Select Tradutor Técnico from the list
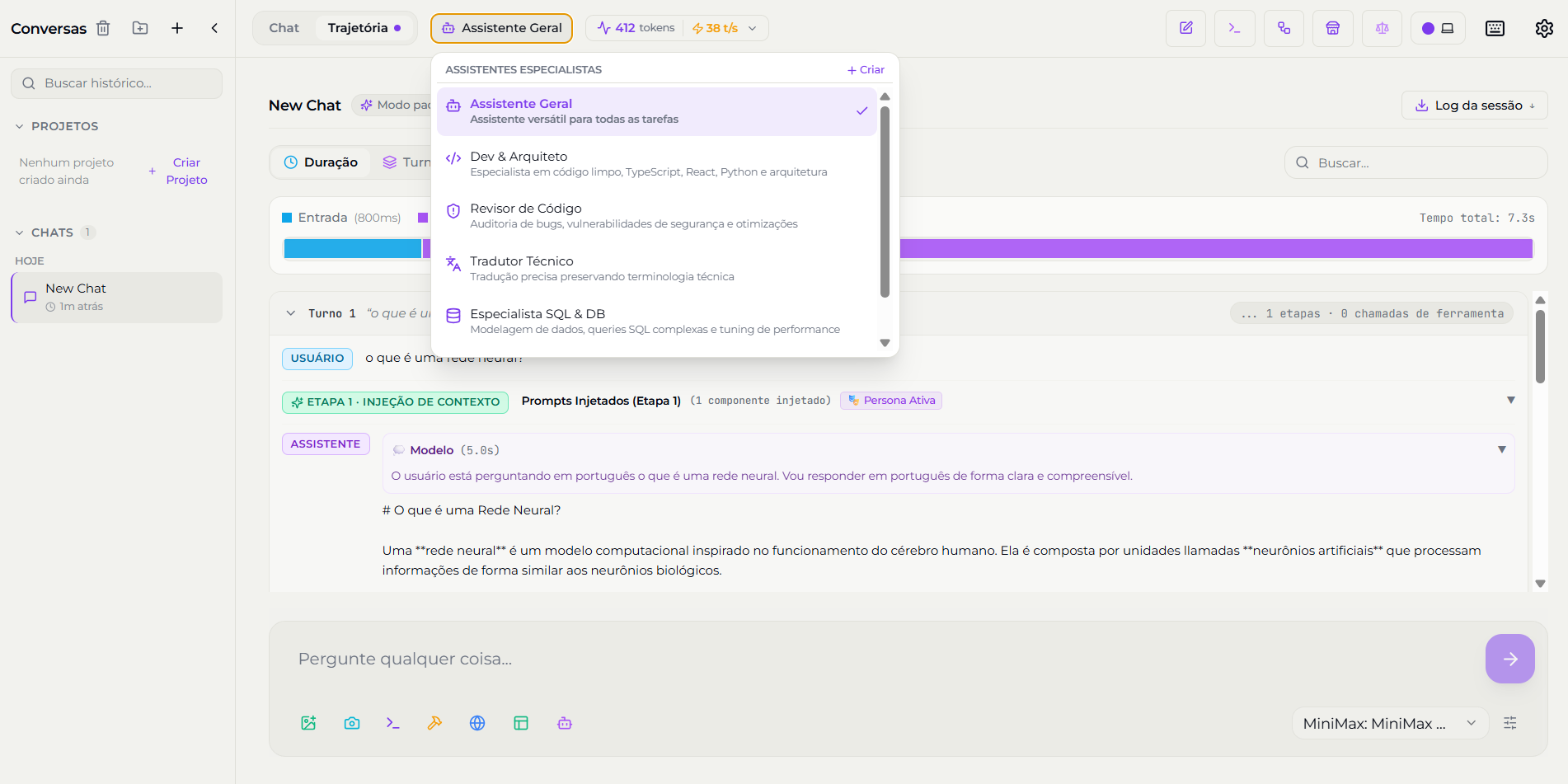Viewport: 1568px width, 784px height. coord(656,268)
